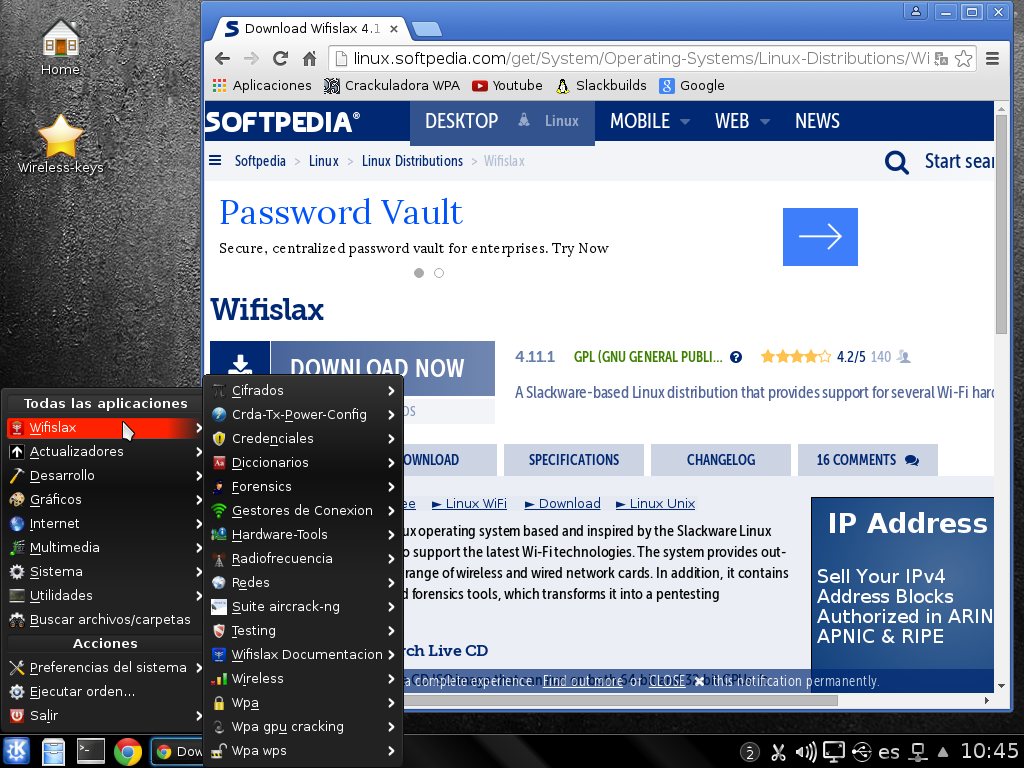1024x768 pixels.
Task: Open the Youtube bookmark
Action: pyautogui.click(x=507, y=86)
